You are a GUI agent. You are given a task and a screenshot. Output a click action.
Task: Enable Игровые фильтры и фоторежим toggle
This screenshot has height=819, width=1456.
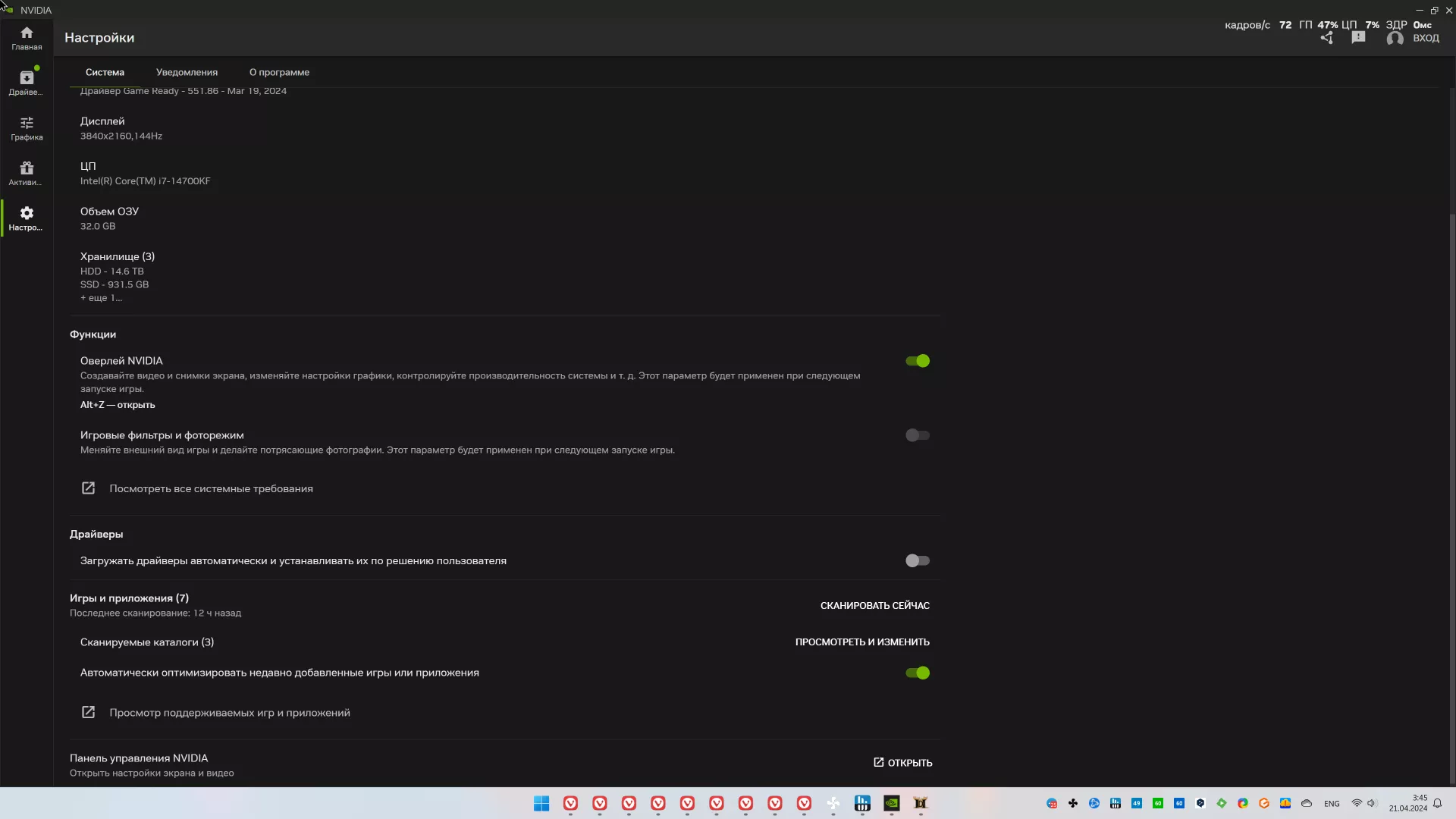pyautogui.click(x=918, y=435)
